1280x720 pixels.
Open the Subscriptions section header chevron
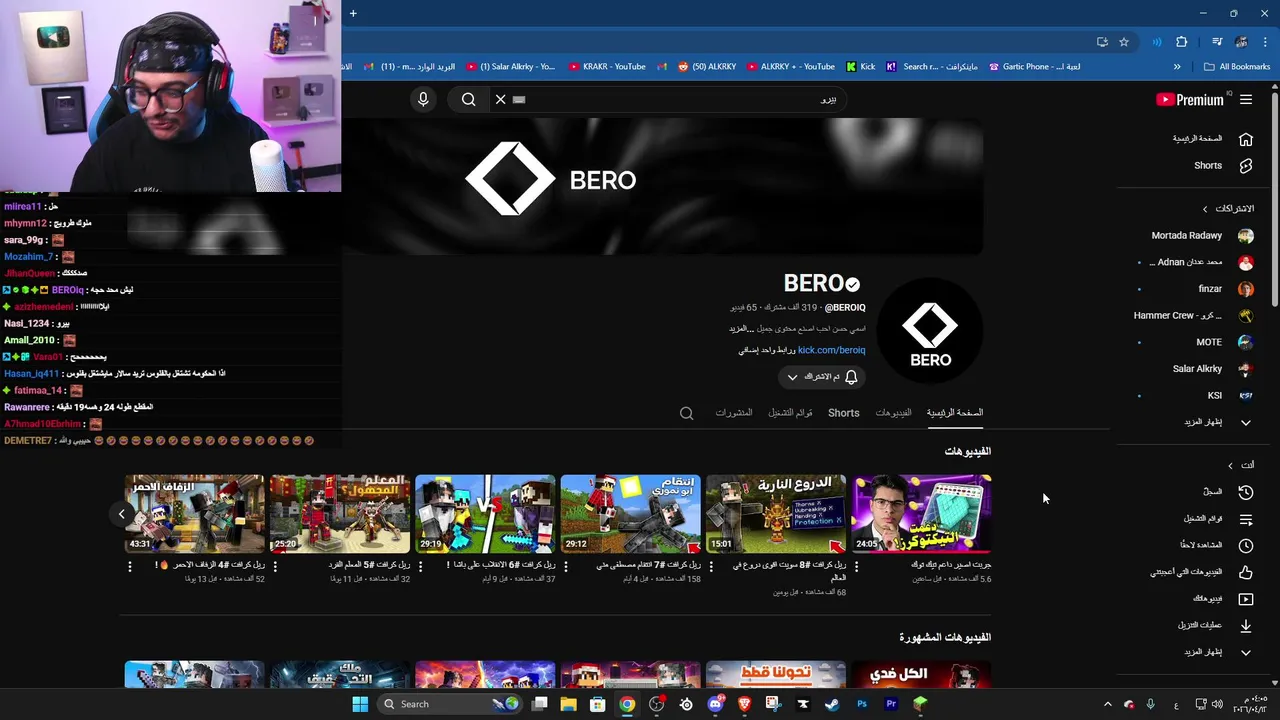(1205, 209)
